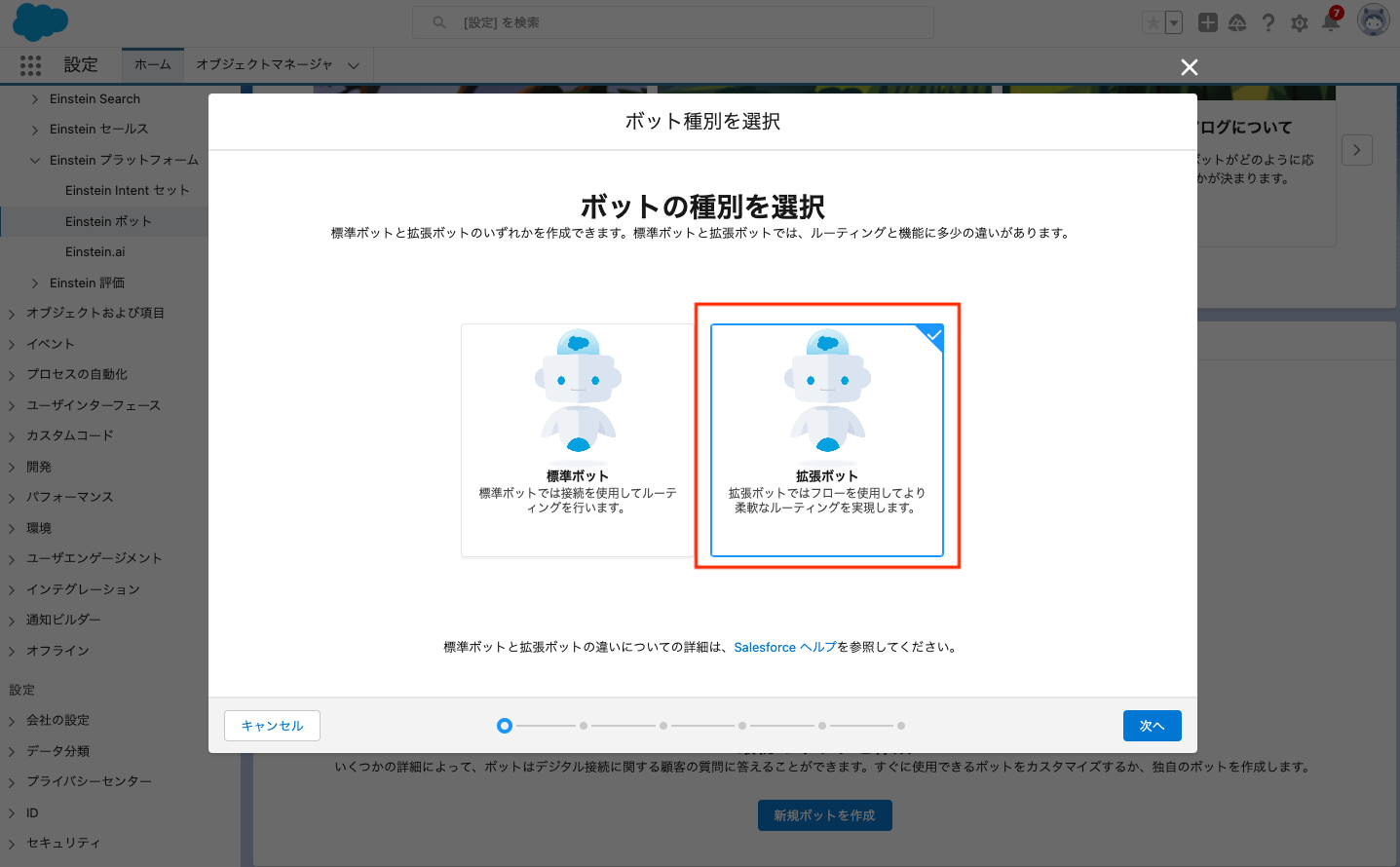Open the Salesforce ヘルプ link

pyautogui.click(x=784, y=647)
